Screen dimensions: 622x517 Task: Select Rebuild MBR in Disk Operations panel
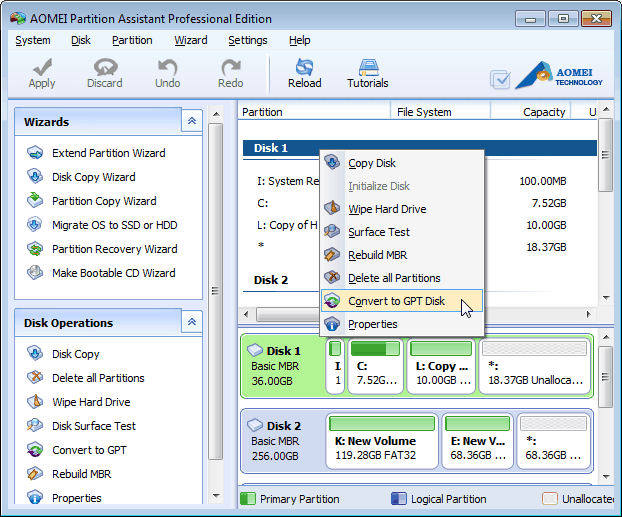[x=69, y=474]
